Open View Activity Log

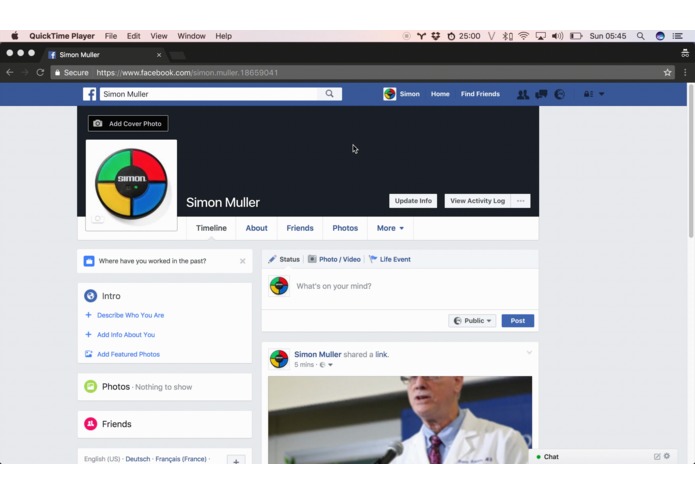(x=477, y=201)
